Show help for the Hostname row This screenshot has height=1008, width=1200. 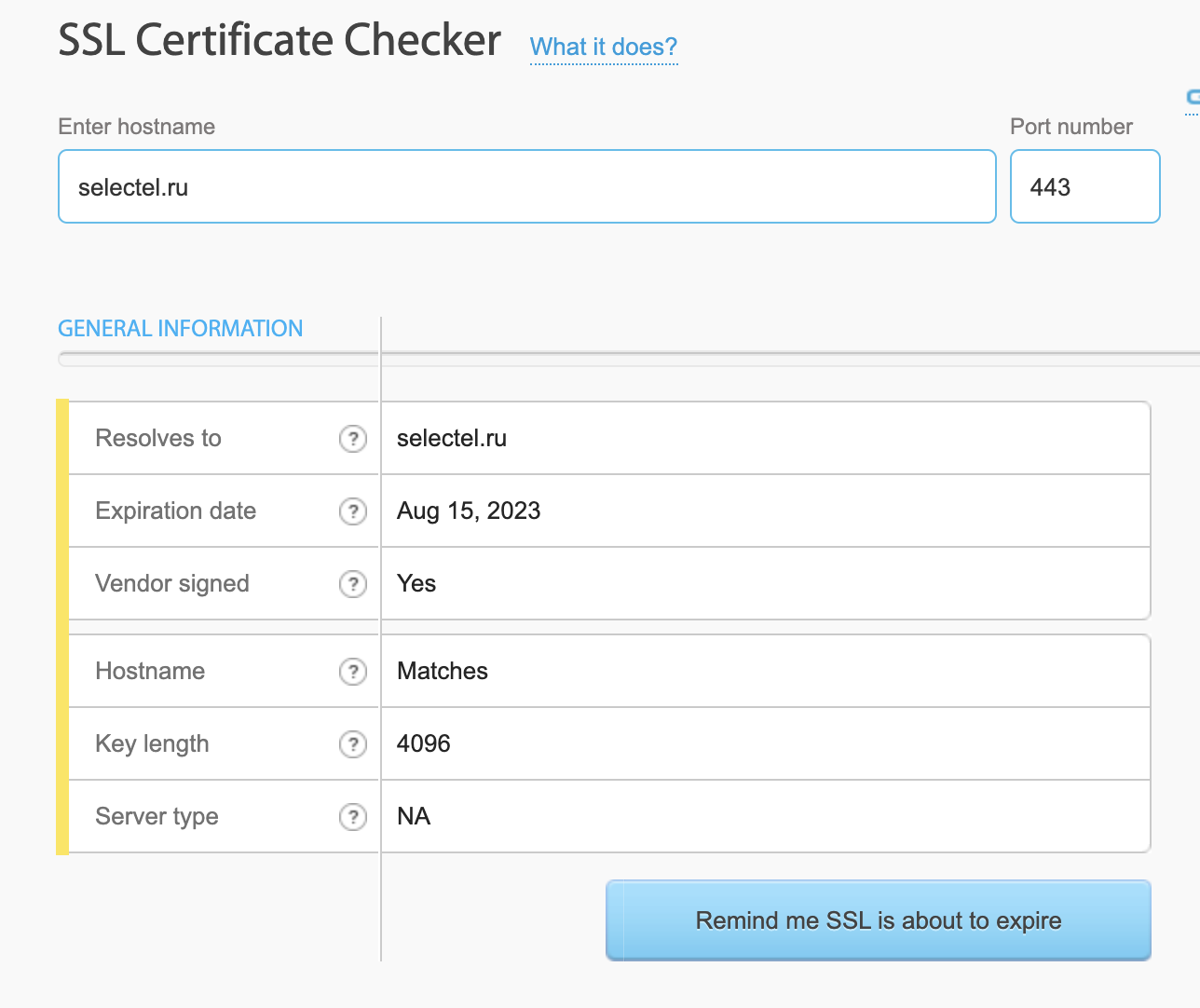(x=352, y=672)
